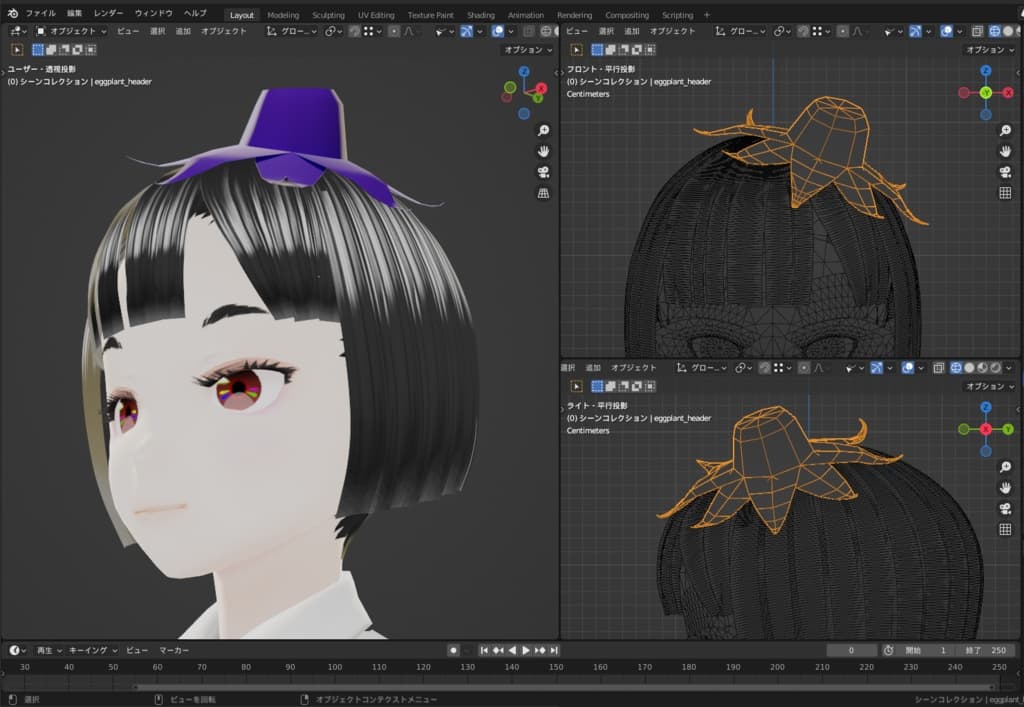Click the zoom magnifier icon in the left viewport
The width and height of the screenshot is (1024, 707).
(x=543, y=131)
